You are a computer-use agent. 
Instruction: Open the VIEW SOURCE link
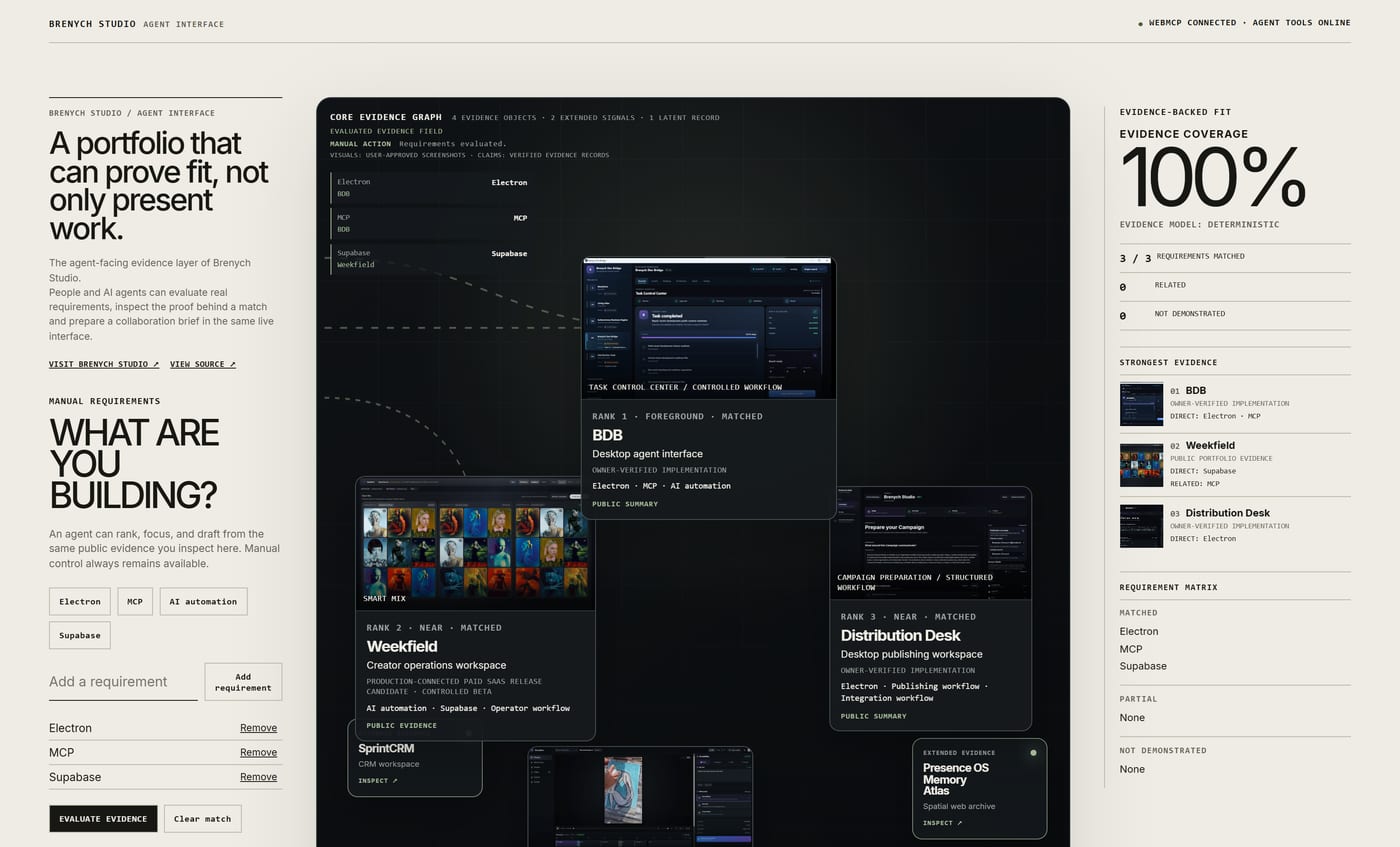click(x=203, y=364)
